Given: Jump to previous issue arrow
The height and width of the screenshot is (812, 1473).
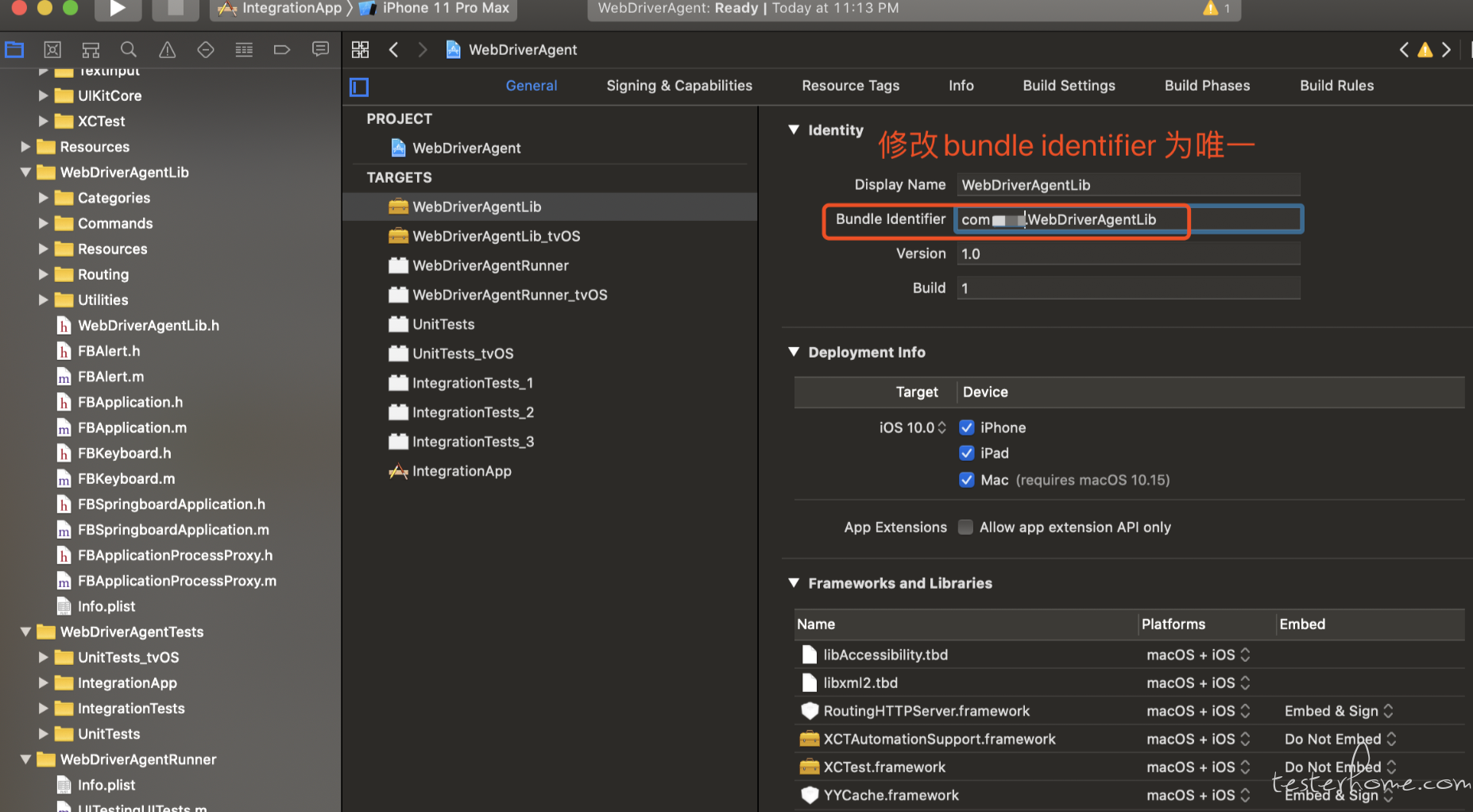Looking at the screenshot, I should 1404,50.
